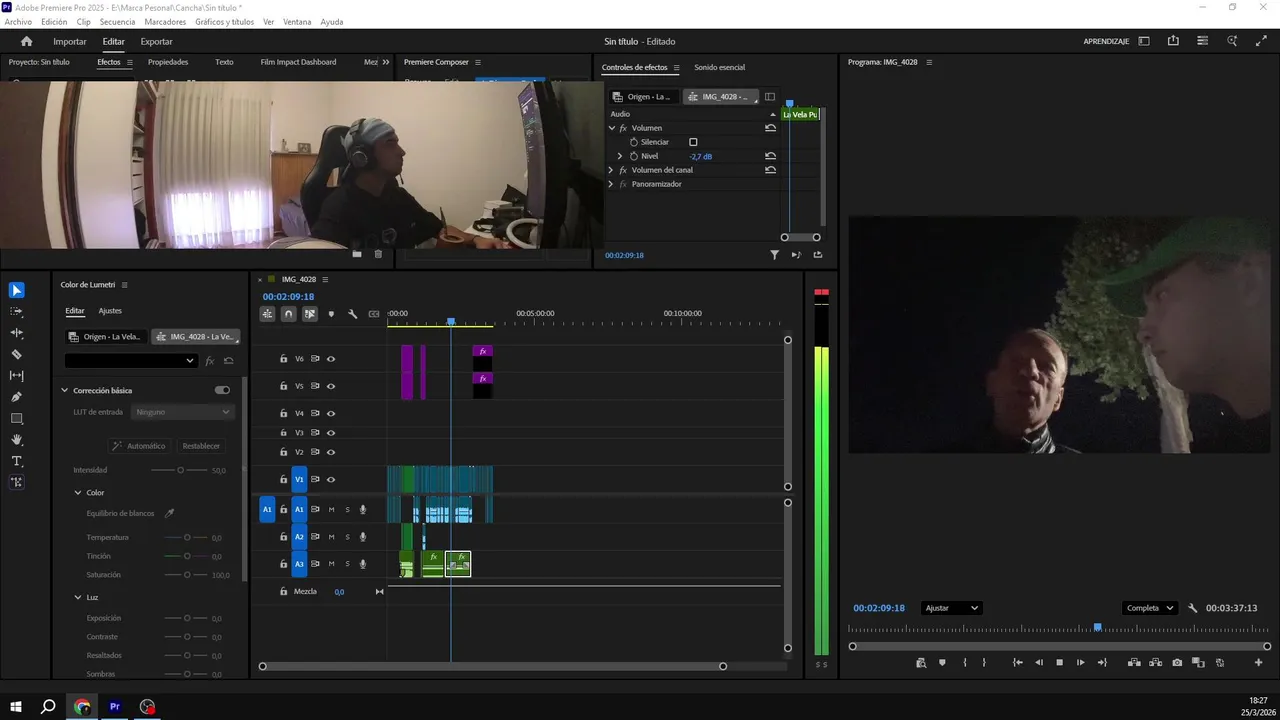The image size is (1280, 720).
Task: Click the timeline captions CC icon
Action: click(374, 314)
